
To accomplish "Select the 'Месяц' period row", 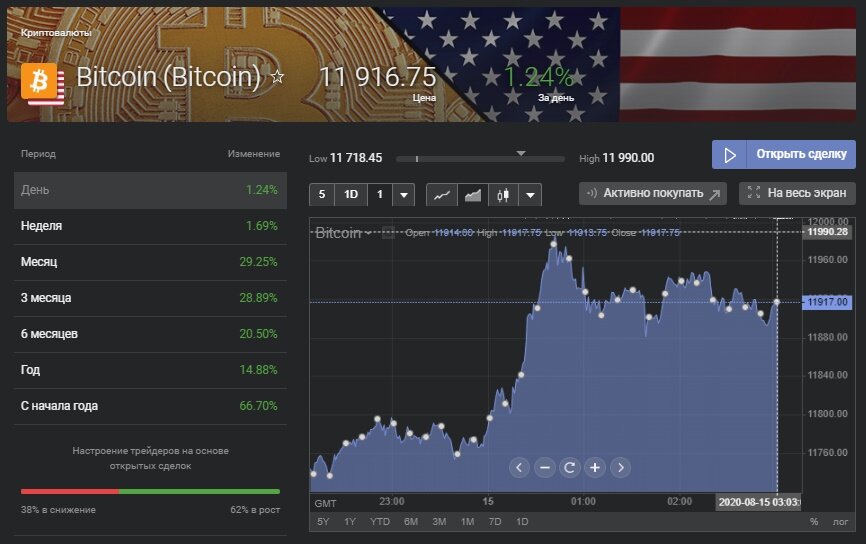I will pyautogui.click(x=150, y=262).
